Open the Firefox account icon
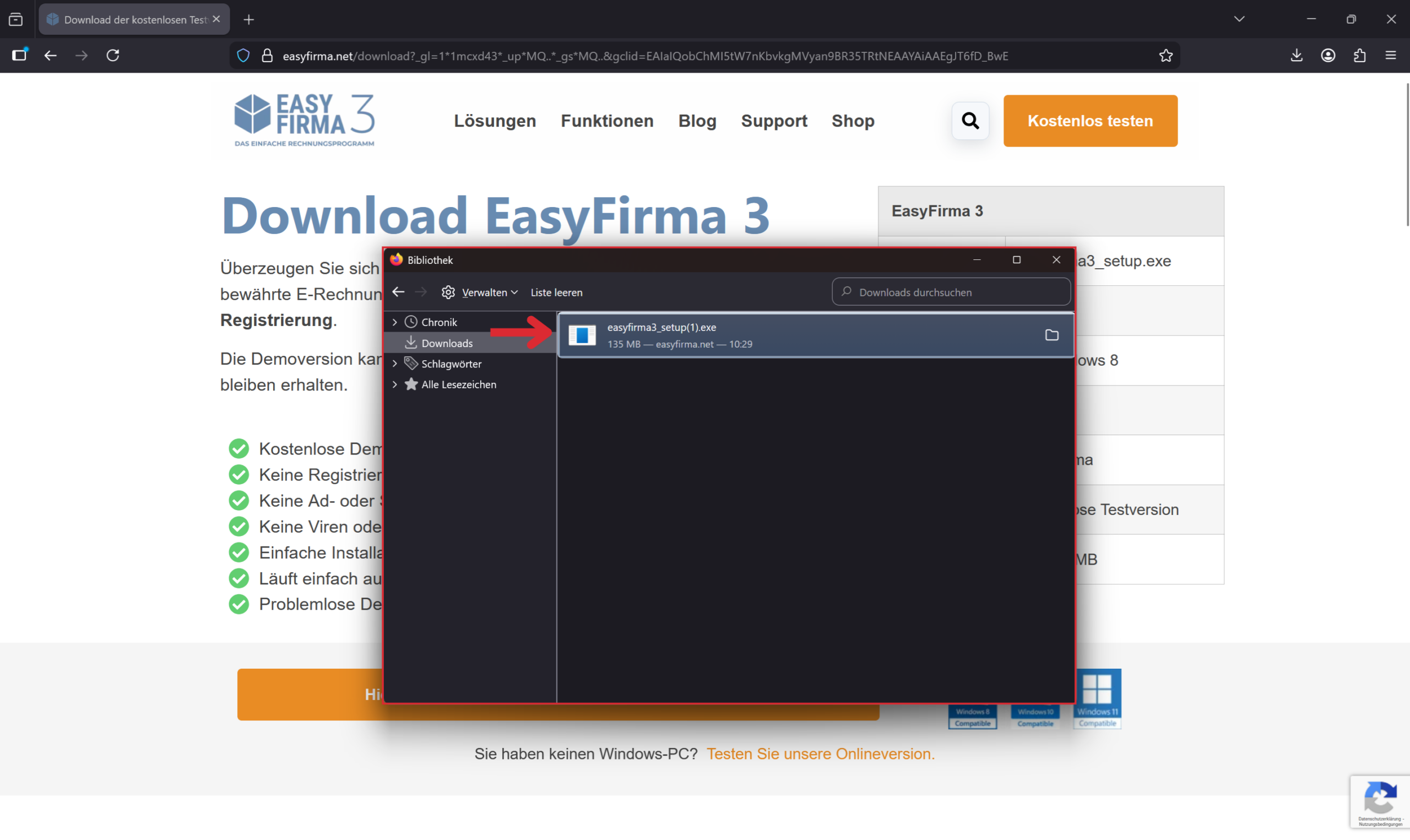Viewport: 1410px width, 840px height. [1328, 56]
